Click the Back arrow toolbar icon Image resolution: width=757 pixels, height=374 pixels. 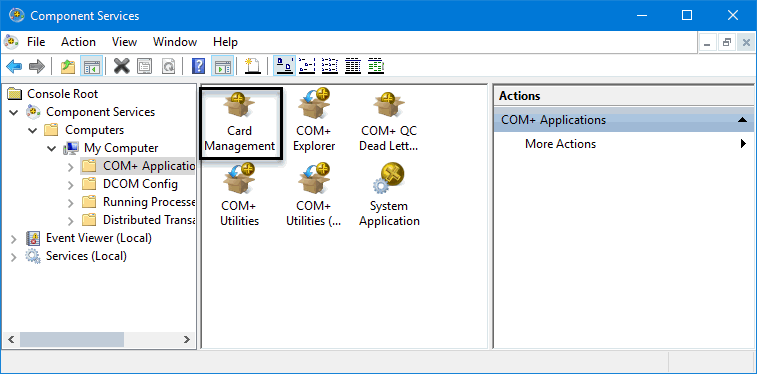point(14,66)
